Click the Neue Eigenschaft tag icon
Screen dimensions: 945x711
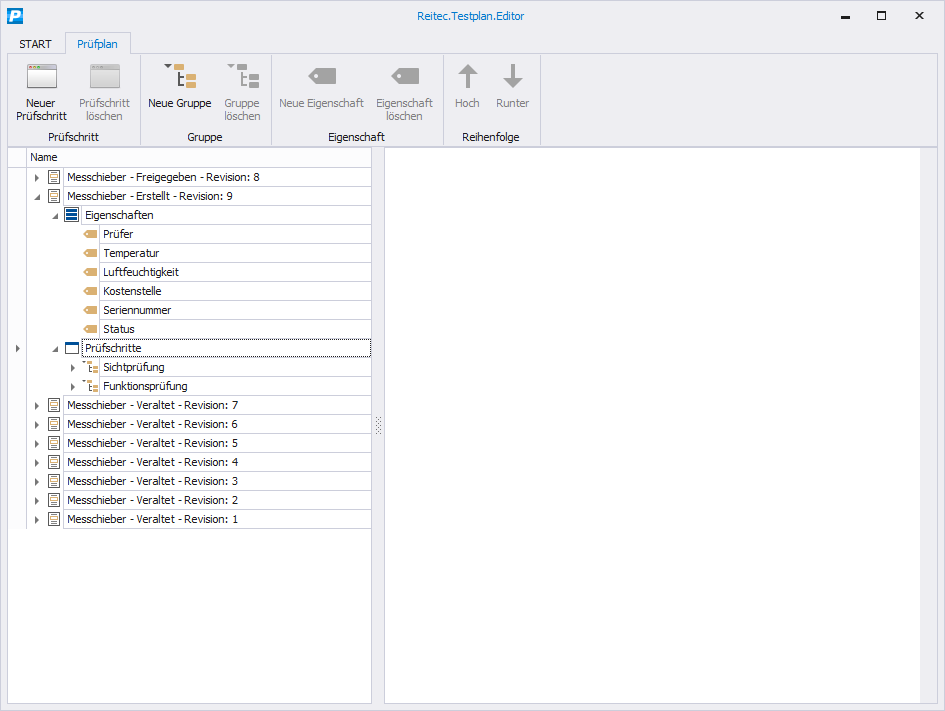[321, 77]
